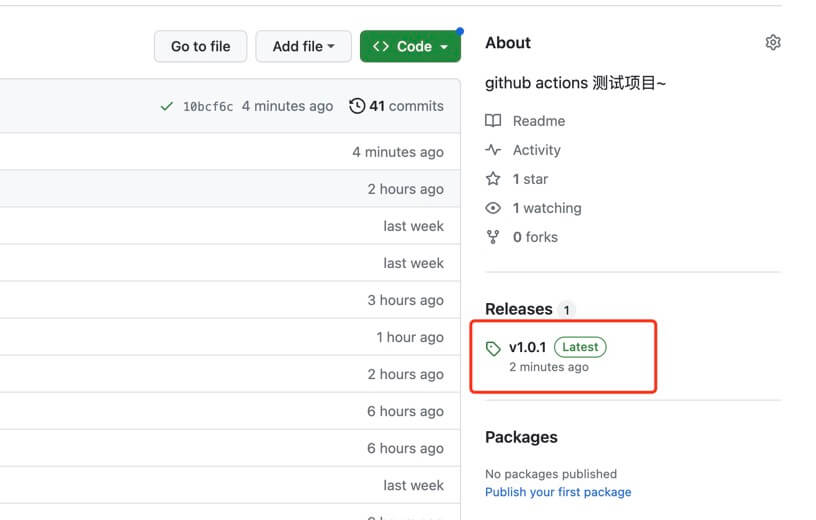The image size is (816, 520).
Task: Follow the Publish your first package link
Action: point(558,492)
